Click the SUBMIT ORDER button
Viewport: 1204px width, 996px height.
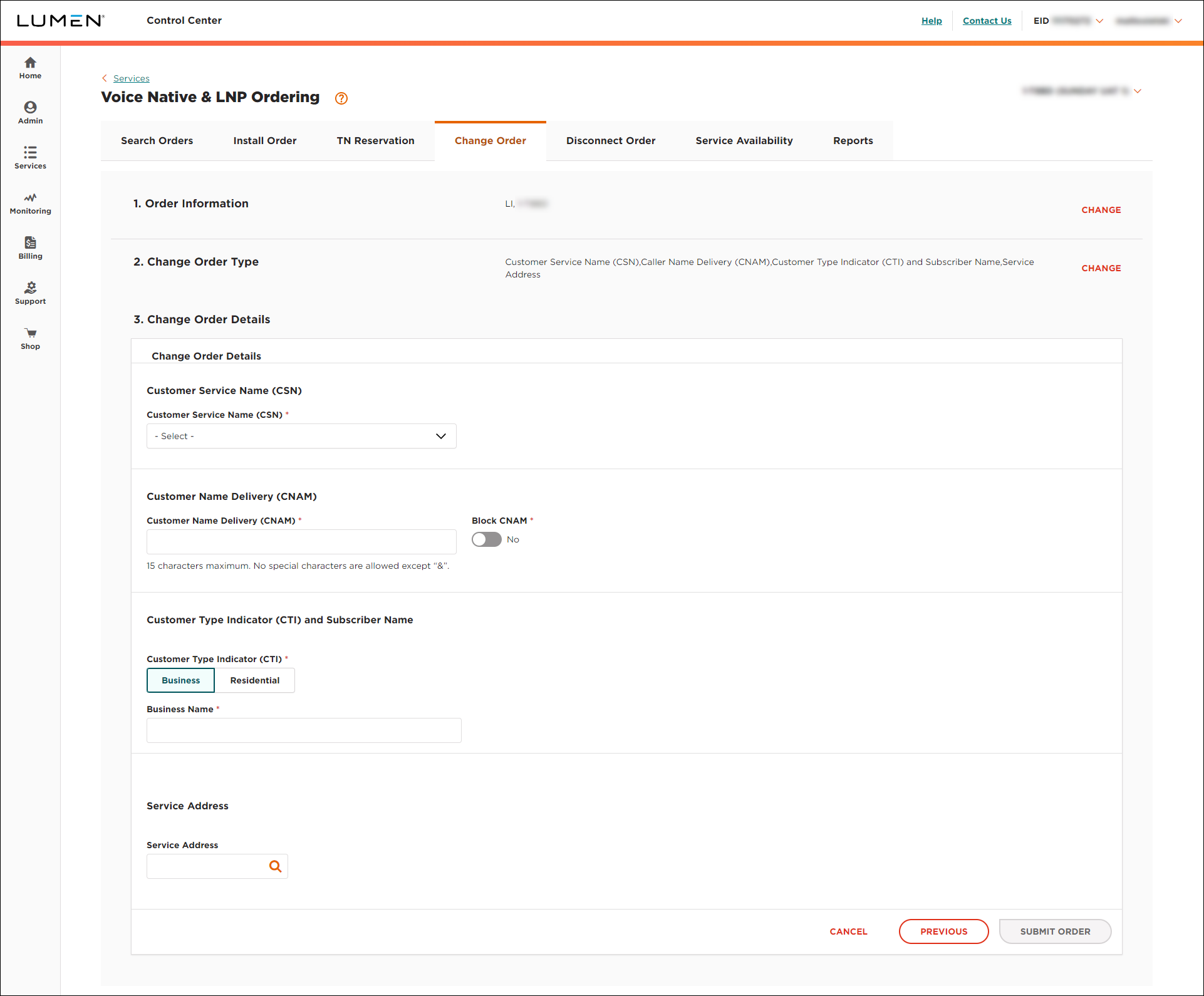click(1056, 931)
